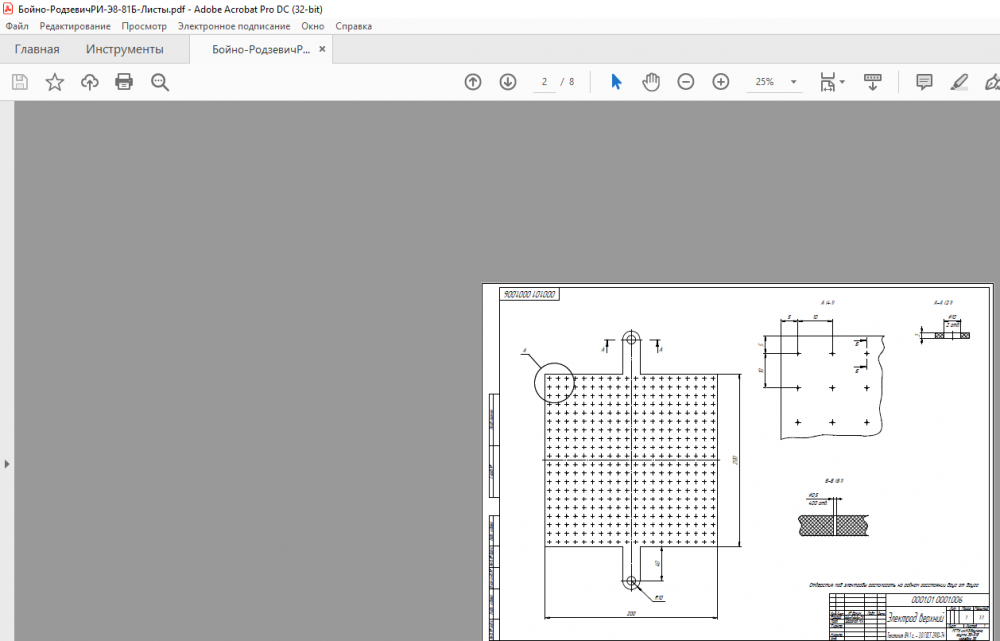Expand the left navigation pane arrow

click(6, 464)
